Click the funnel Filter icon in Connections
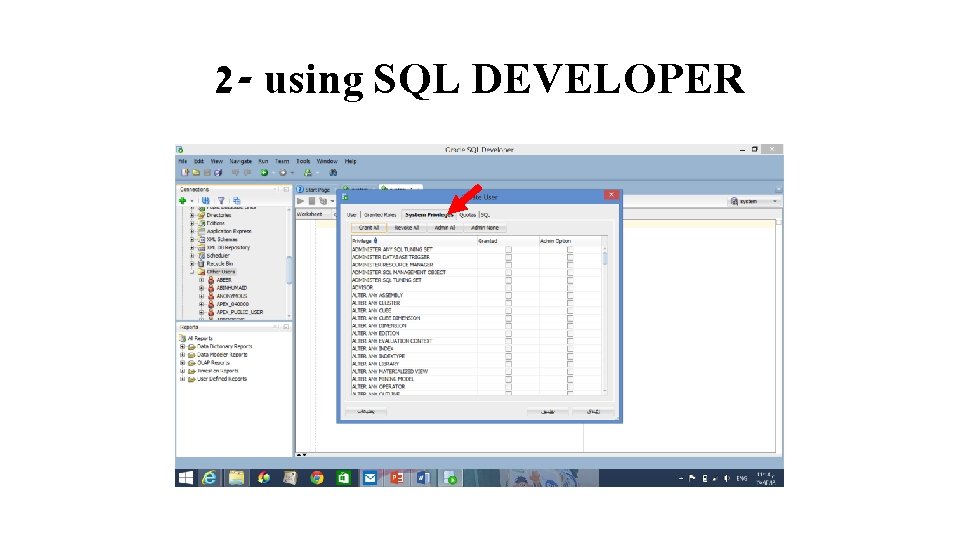 tap(221, 201)
